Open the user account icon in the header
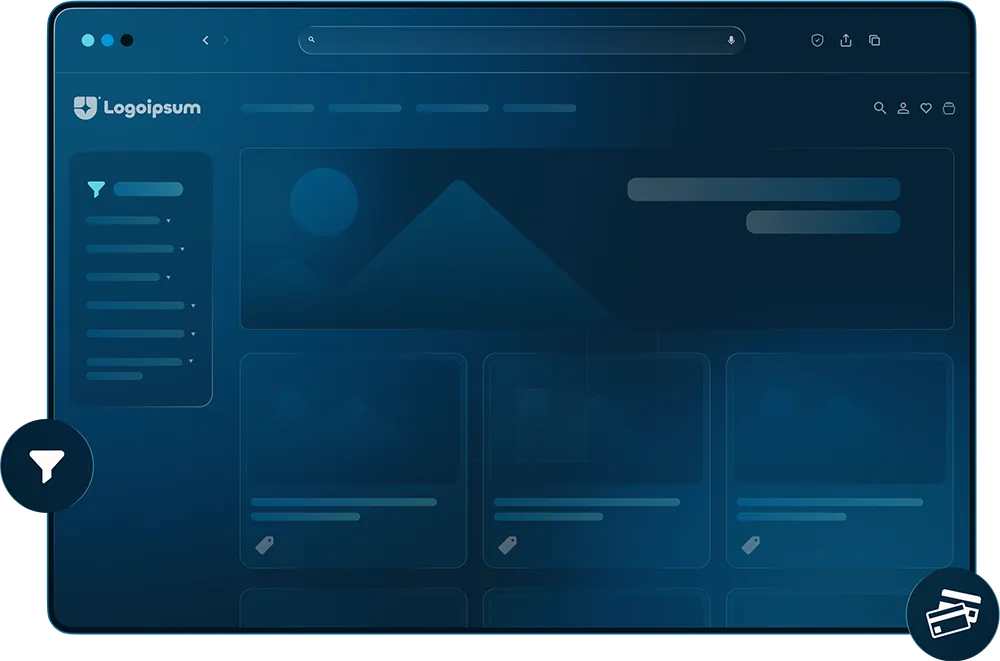Screen dimensions: 1000x661 pos(903,108)
